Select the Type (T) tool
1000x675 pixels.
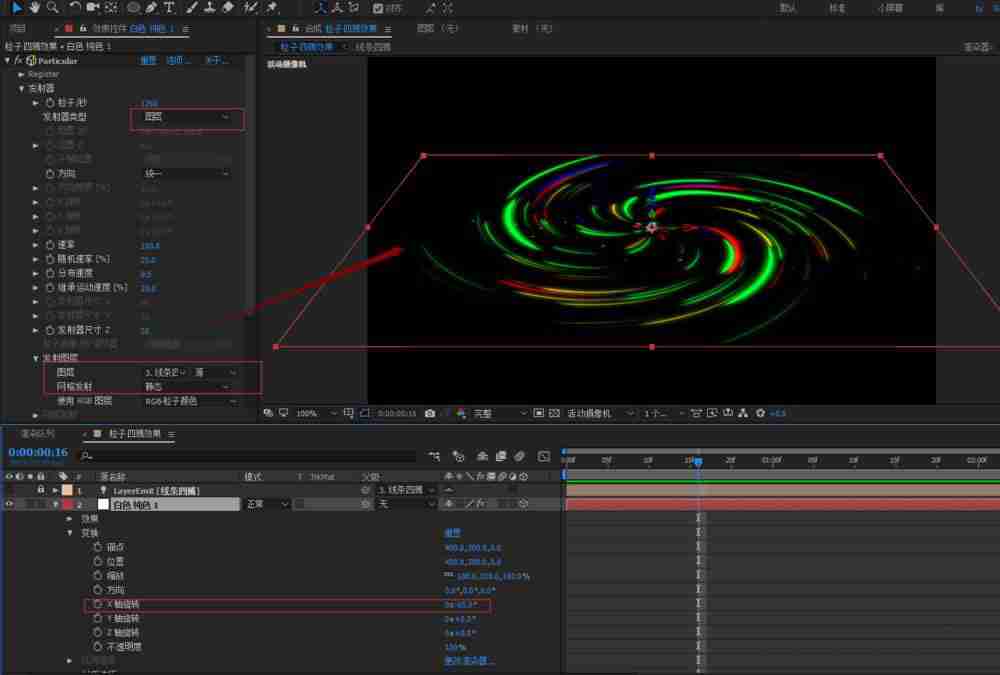click(x=169, y=7)
